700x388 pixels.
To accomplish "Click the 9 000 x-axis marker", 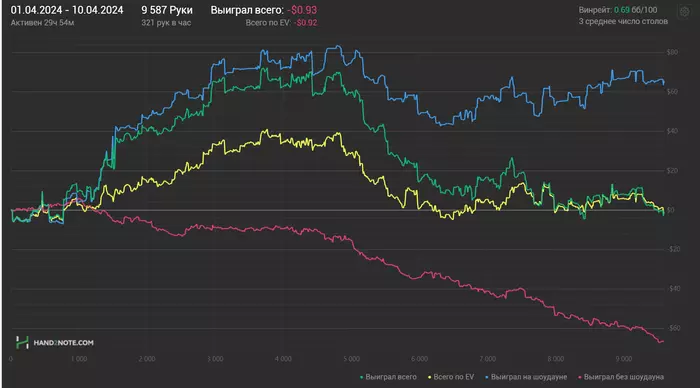I will coord(624,359).
